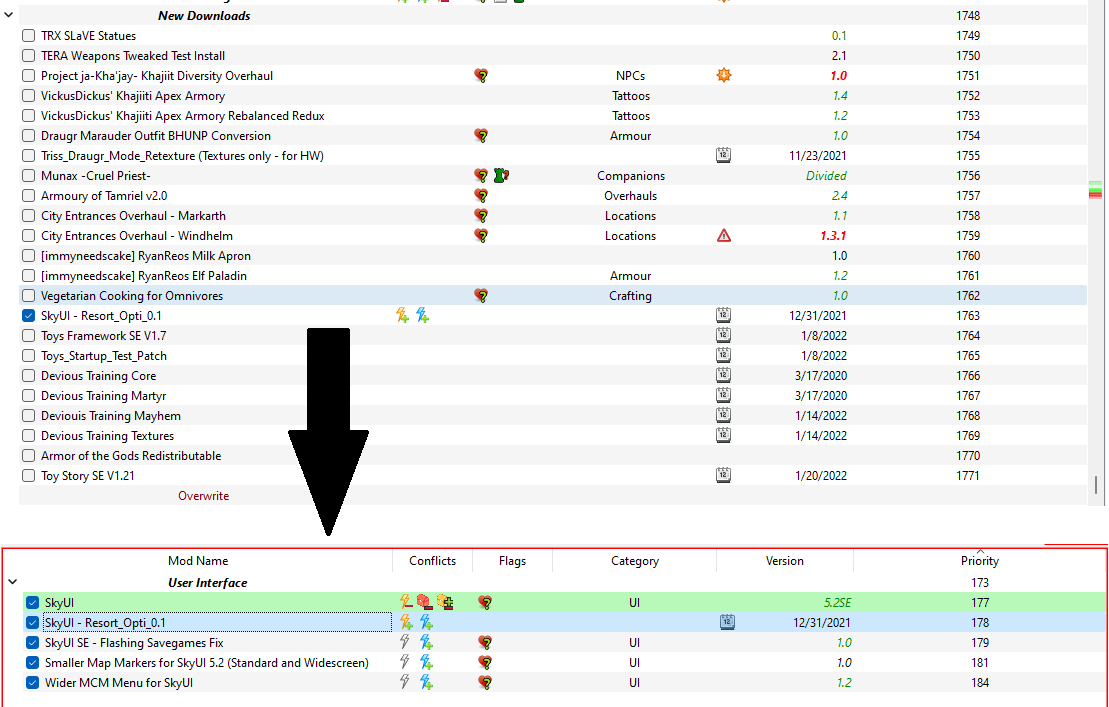The image size is (1109, 707).
Task: Click the 5.2SE version text on SkyUI row
Action: pyautogui.click(x=837, y=602)
